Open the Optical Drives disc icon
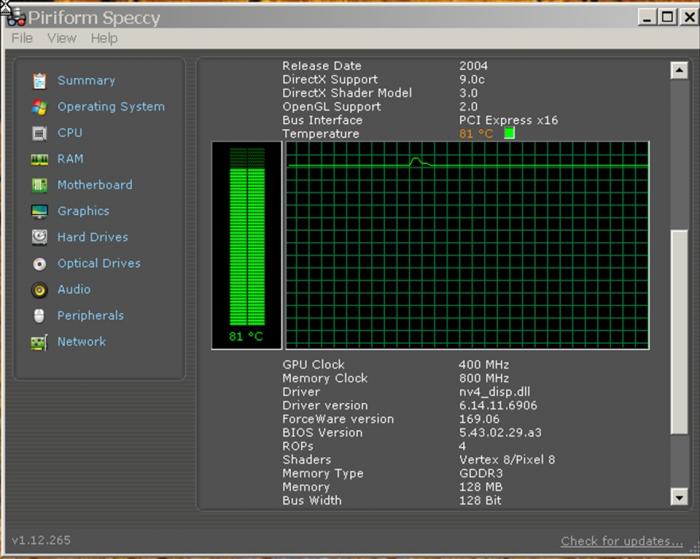This screenshot has height=559, width=700. pyautogui.click(x=39, y=264)
